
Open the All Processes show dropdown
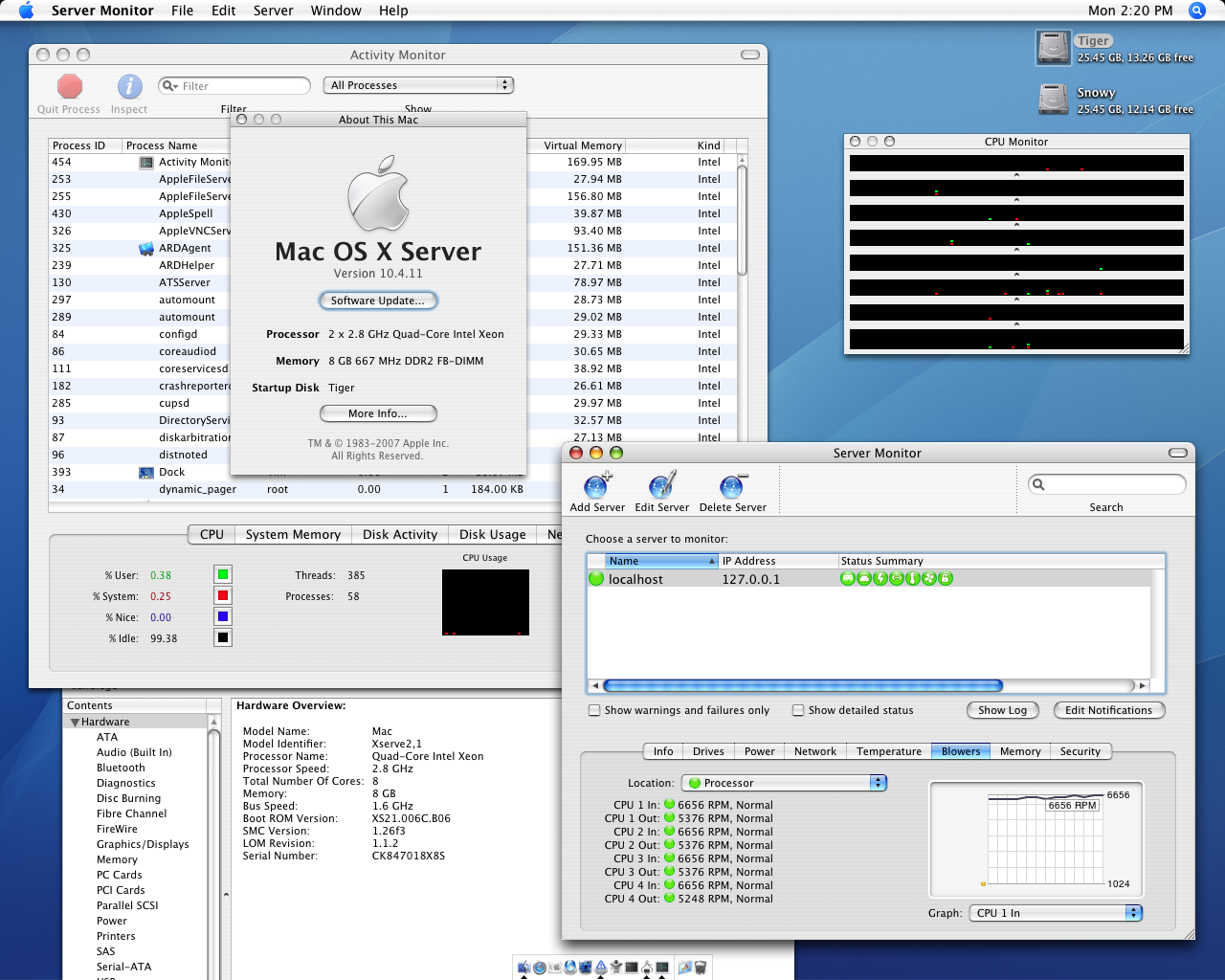click(418, 85)
